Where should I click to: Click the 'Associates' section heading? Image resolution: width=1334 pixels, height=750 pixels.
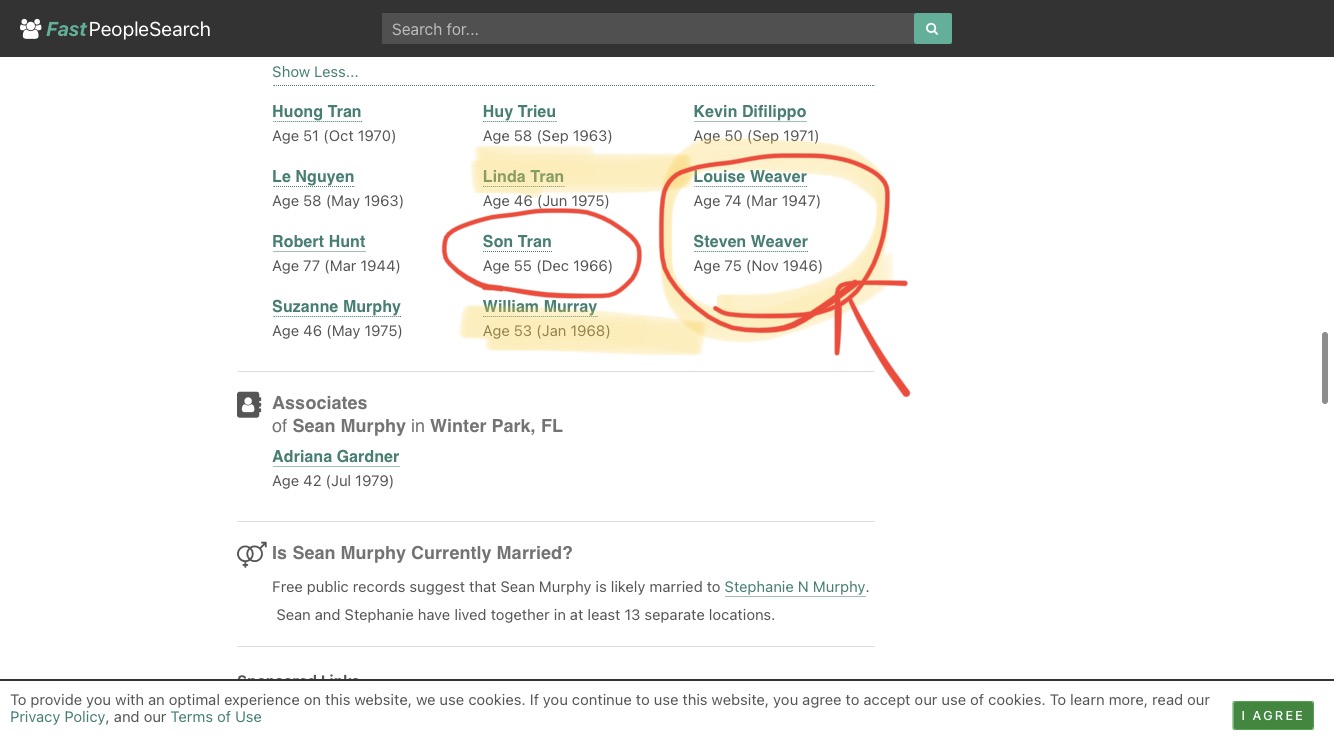click(x=320, y=403)
